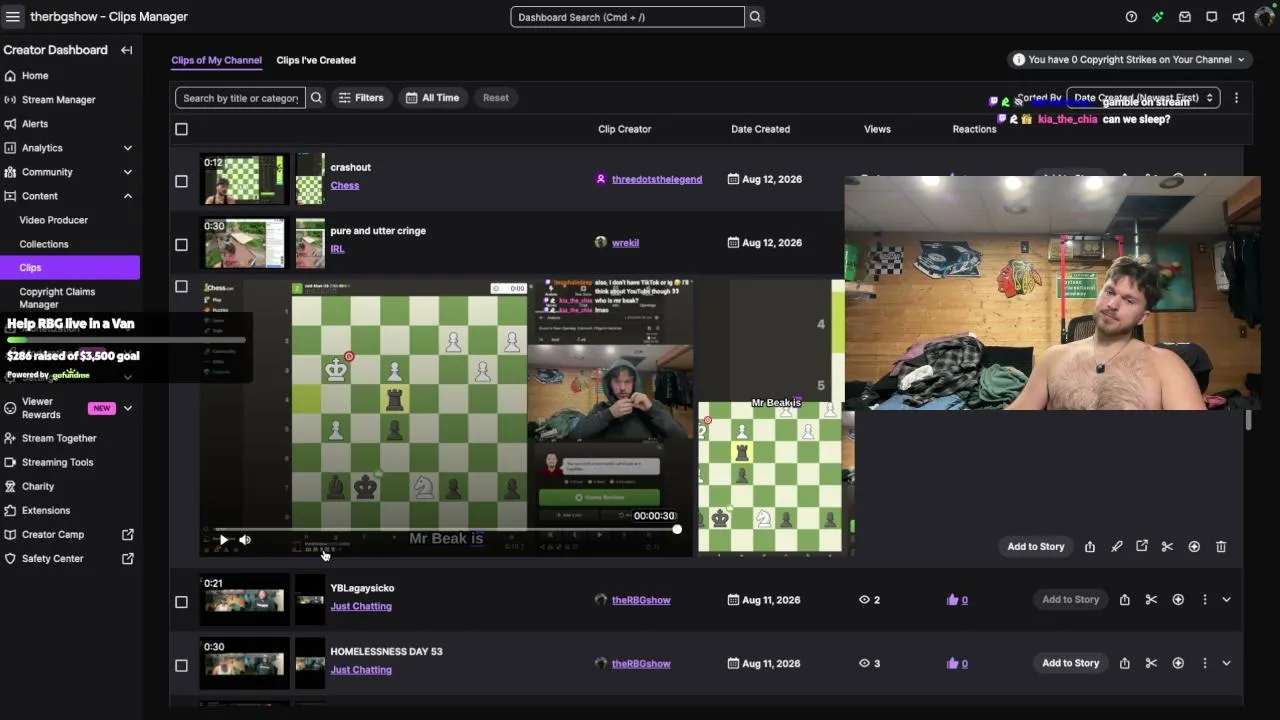Open the green sparkle icon in top bar
This screenshot has width=1280, height=720.
tap(1158, 17)
